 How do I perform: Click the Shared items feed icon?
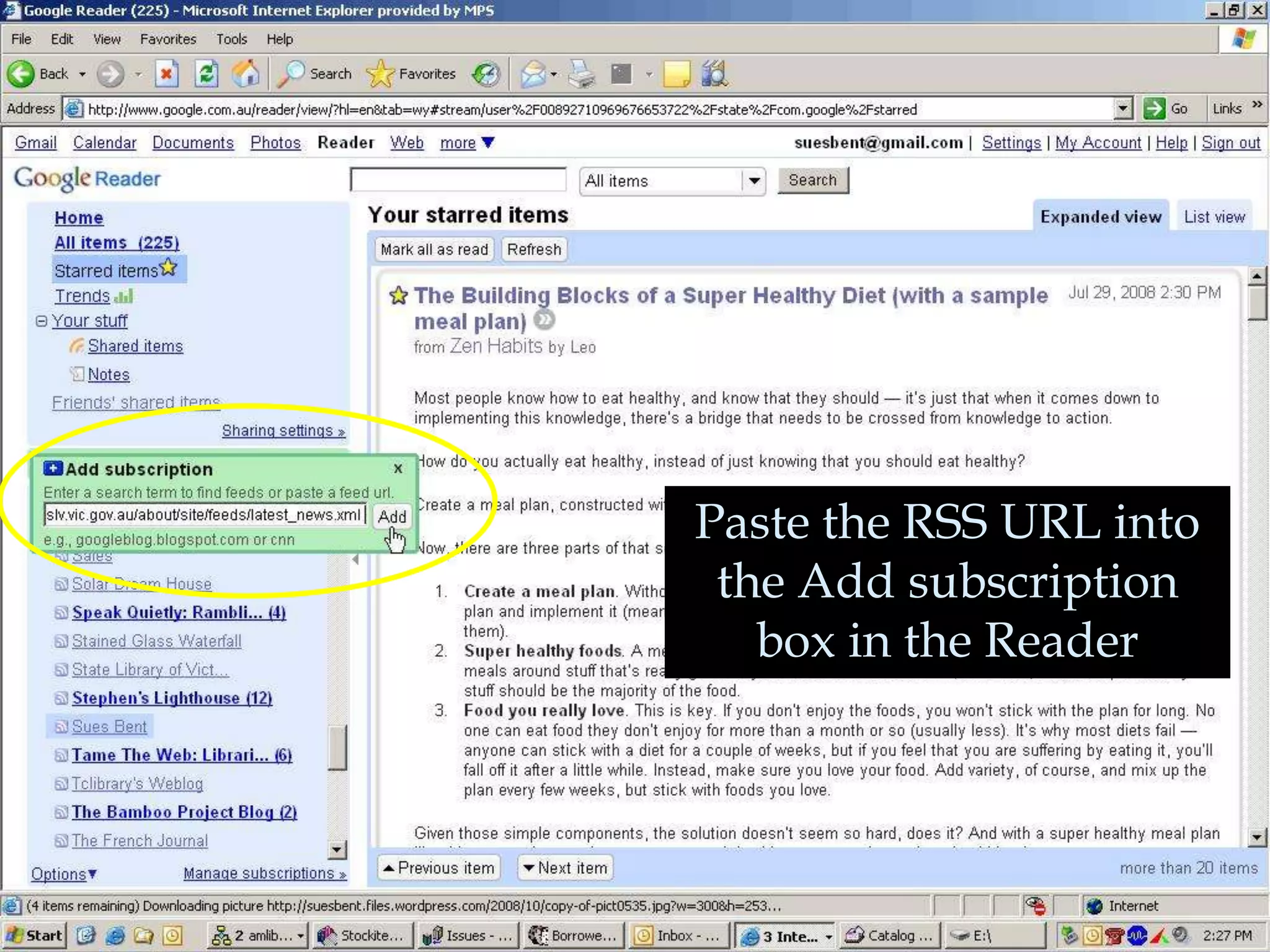tap(77, 345)
